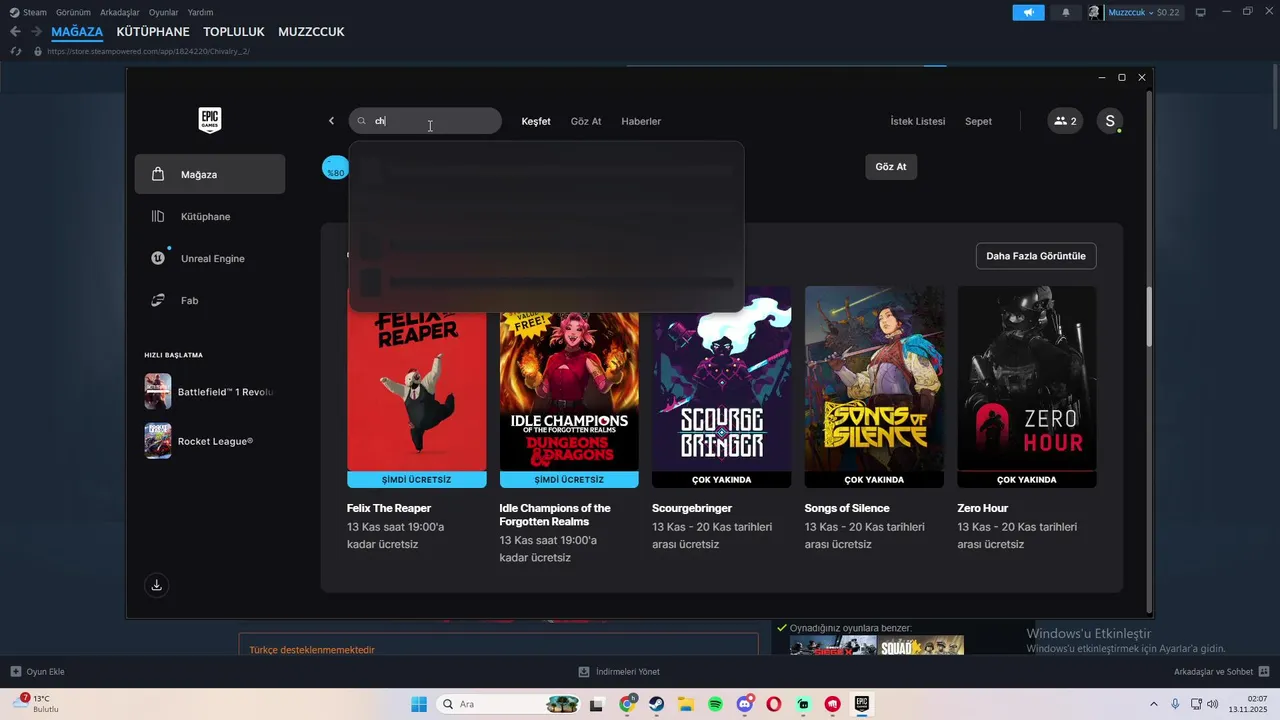1280x720 pixels.
Task: Open Epic friends list showing 2
Action: (1065, 121)
